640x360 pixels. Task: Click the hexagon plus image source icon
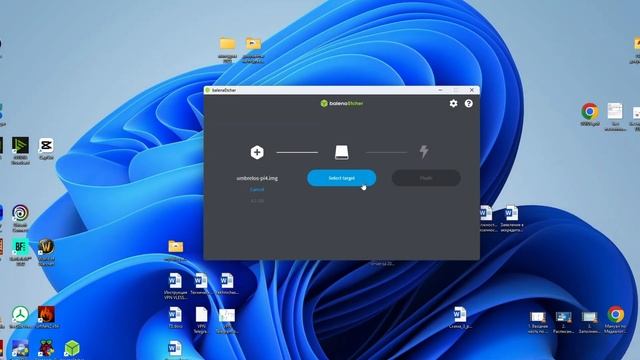click(x=257, y=152)
